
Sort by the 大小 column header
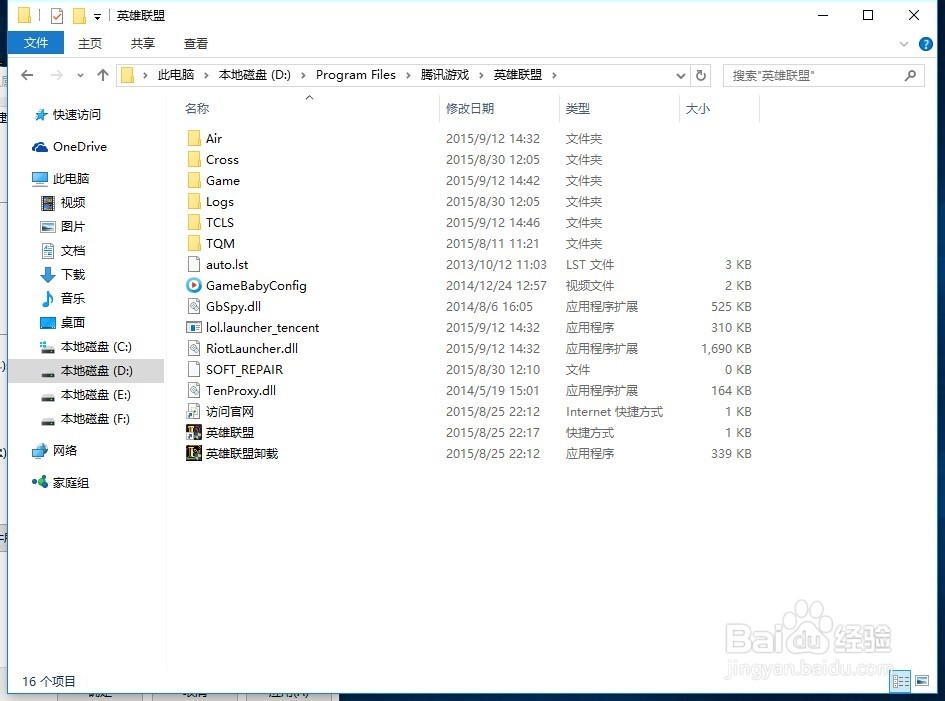(x=698, y=108)
